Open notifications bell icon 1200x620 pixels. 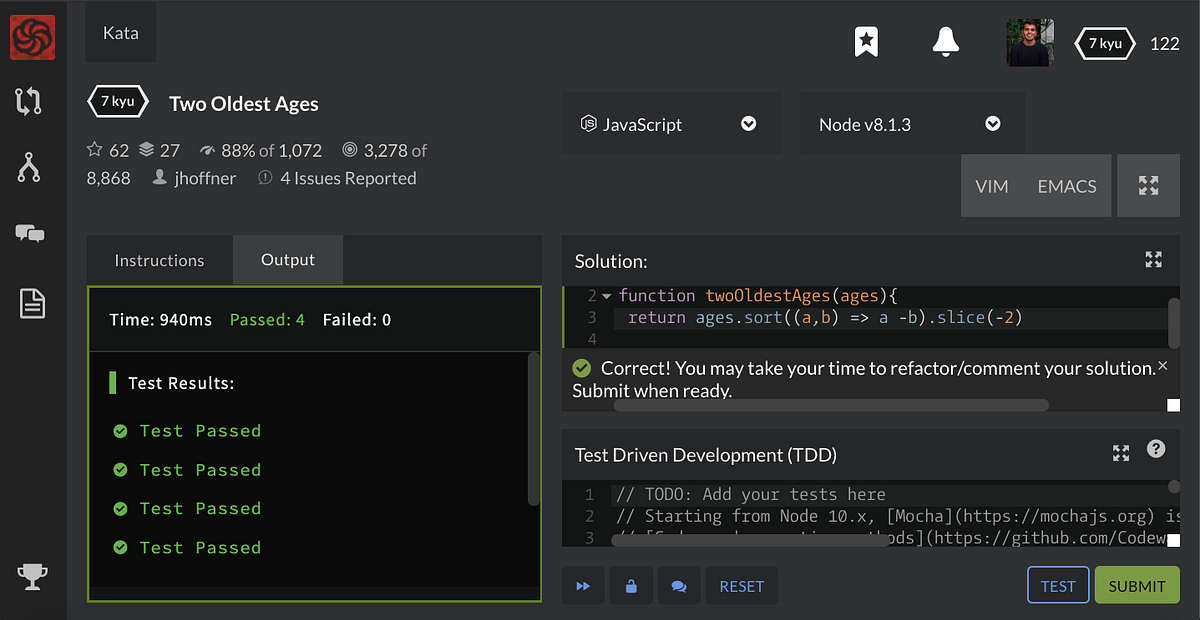945,42
